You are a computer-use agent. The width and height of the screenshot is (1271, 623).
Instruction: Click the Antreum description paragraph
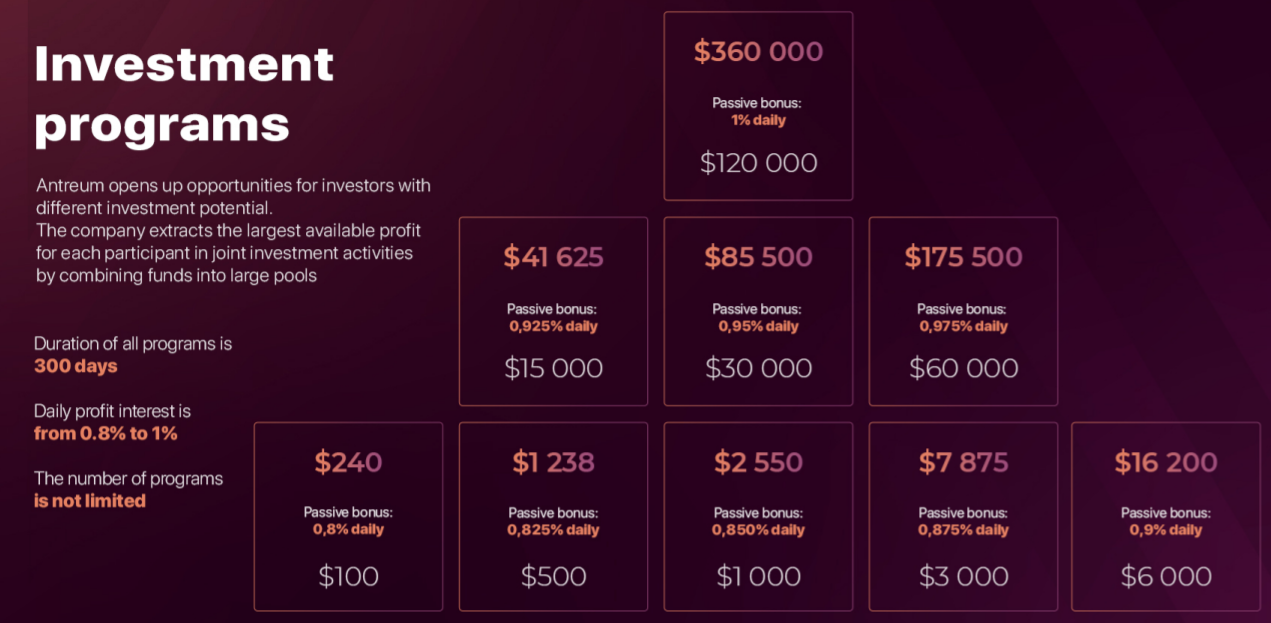(x=233, y=231)
